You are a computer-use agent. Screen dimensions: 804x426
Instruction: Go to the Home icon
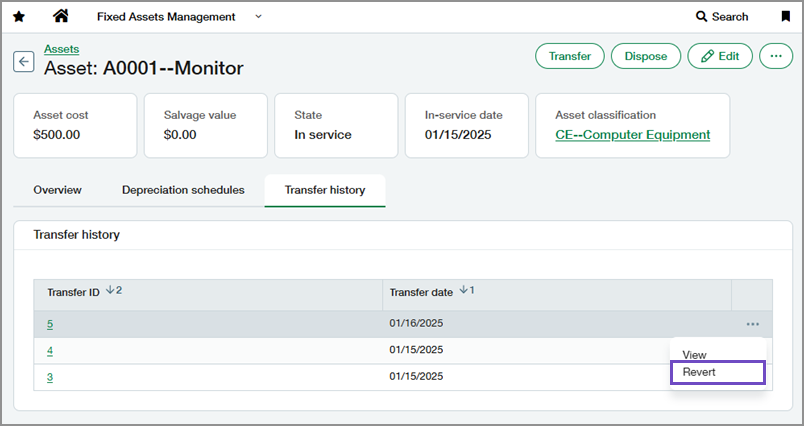tap(61, 16)
